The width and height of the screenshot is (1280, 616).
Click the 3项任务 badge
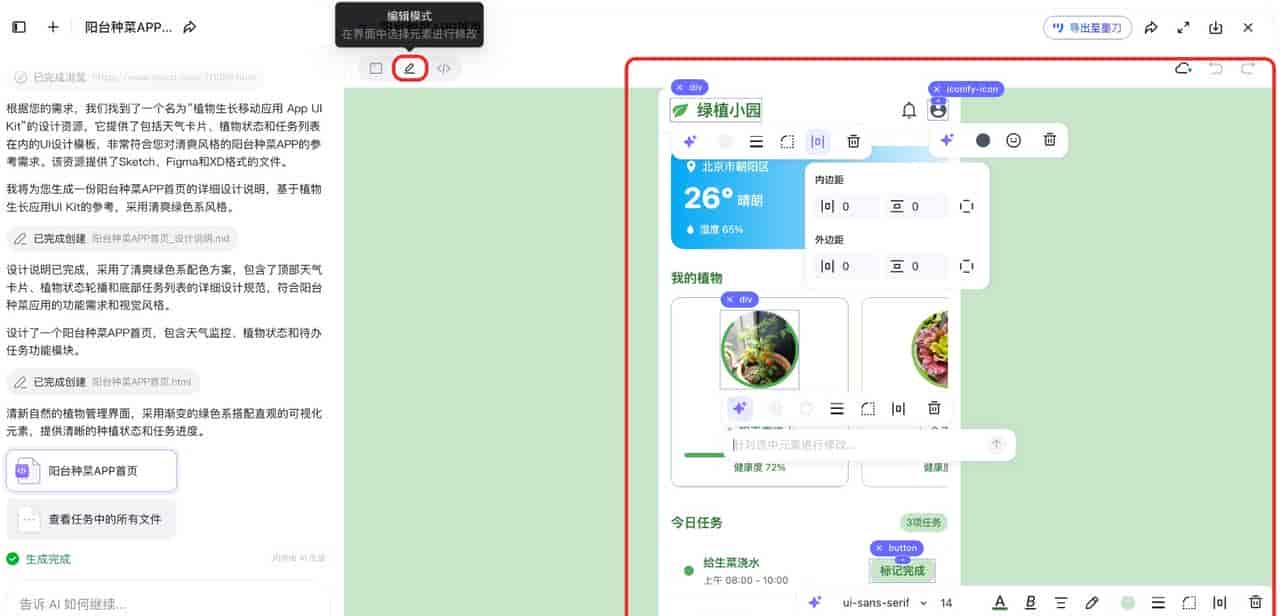point(924,522)
